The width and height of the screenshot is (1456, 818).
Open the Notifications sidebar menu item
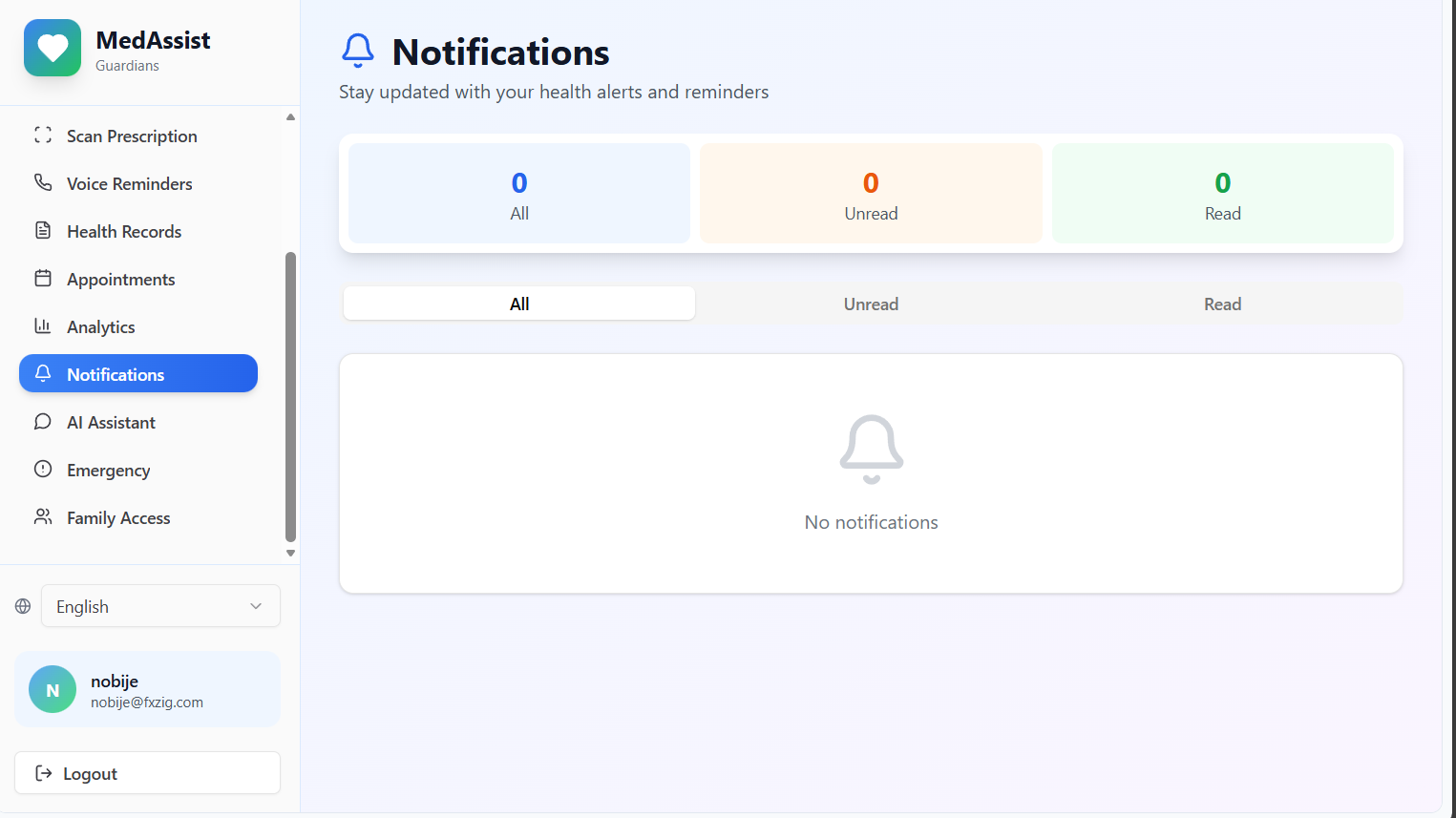coord(138,374)
